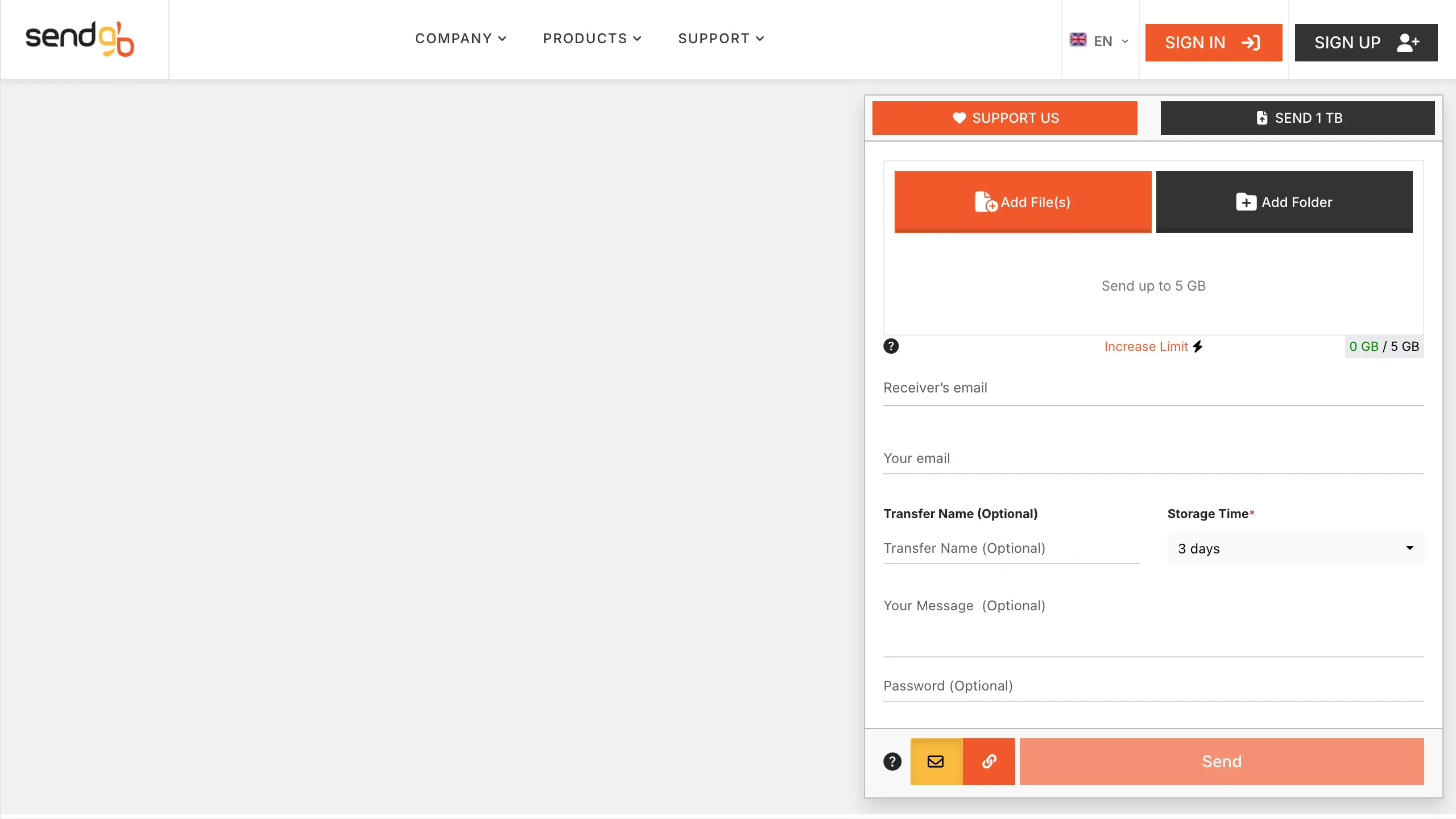Open the SUPPORT menu
1456x819 pixels.
(x=720, y=38)
